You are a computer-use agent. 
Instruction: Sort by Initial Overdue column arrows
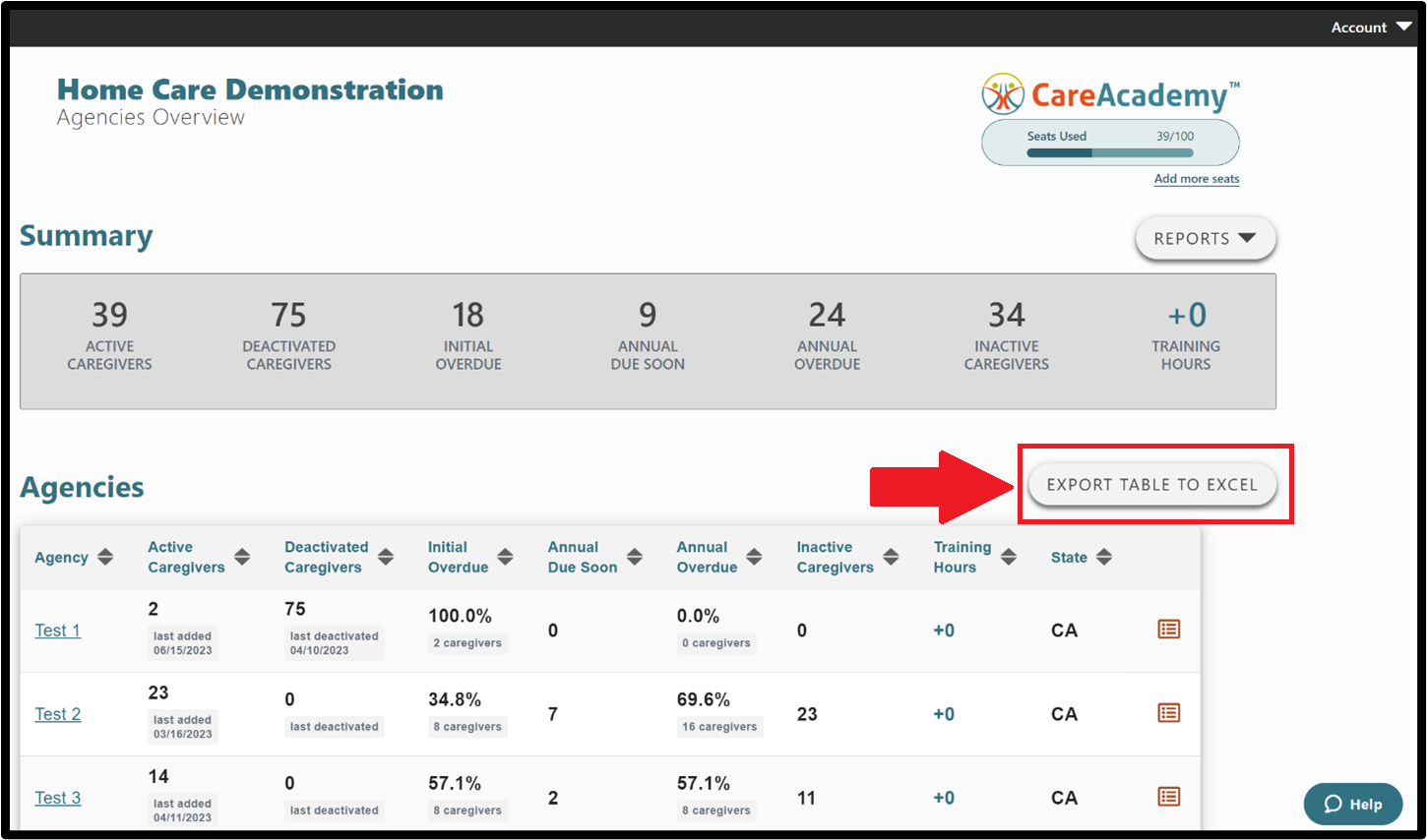click(x=505, y=557)
